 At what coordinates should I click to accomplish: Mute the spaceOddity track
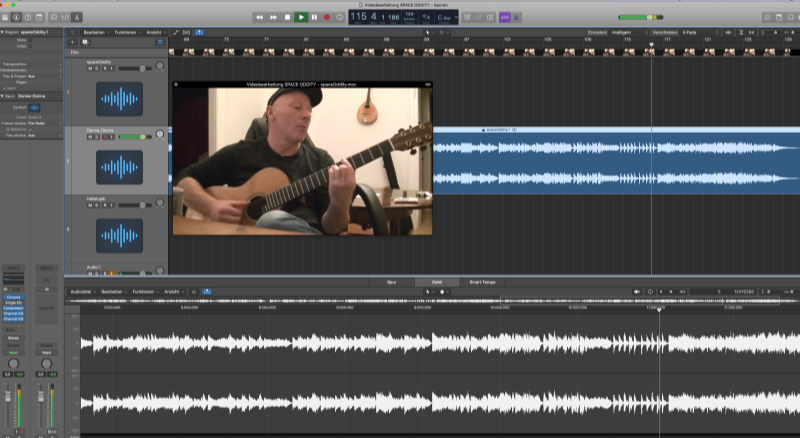pyautogui.click(x=90, y=68)
